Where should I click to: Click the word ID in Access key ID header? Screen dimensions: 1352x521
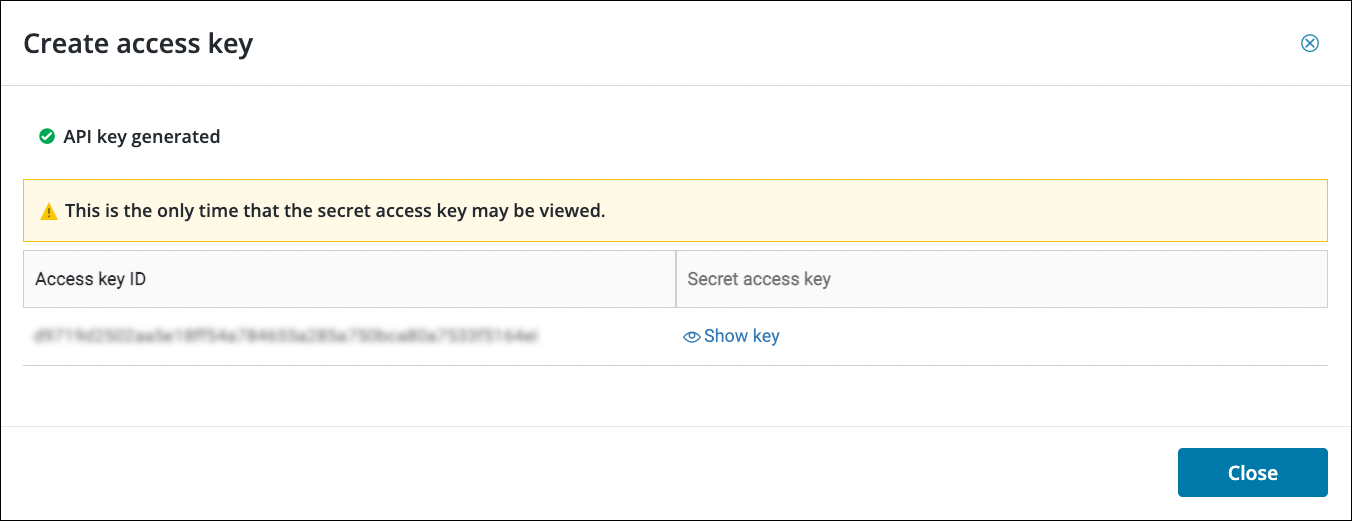pyautogui.click(x=137, y=279)
